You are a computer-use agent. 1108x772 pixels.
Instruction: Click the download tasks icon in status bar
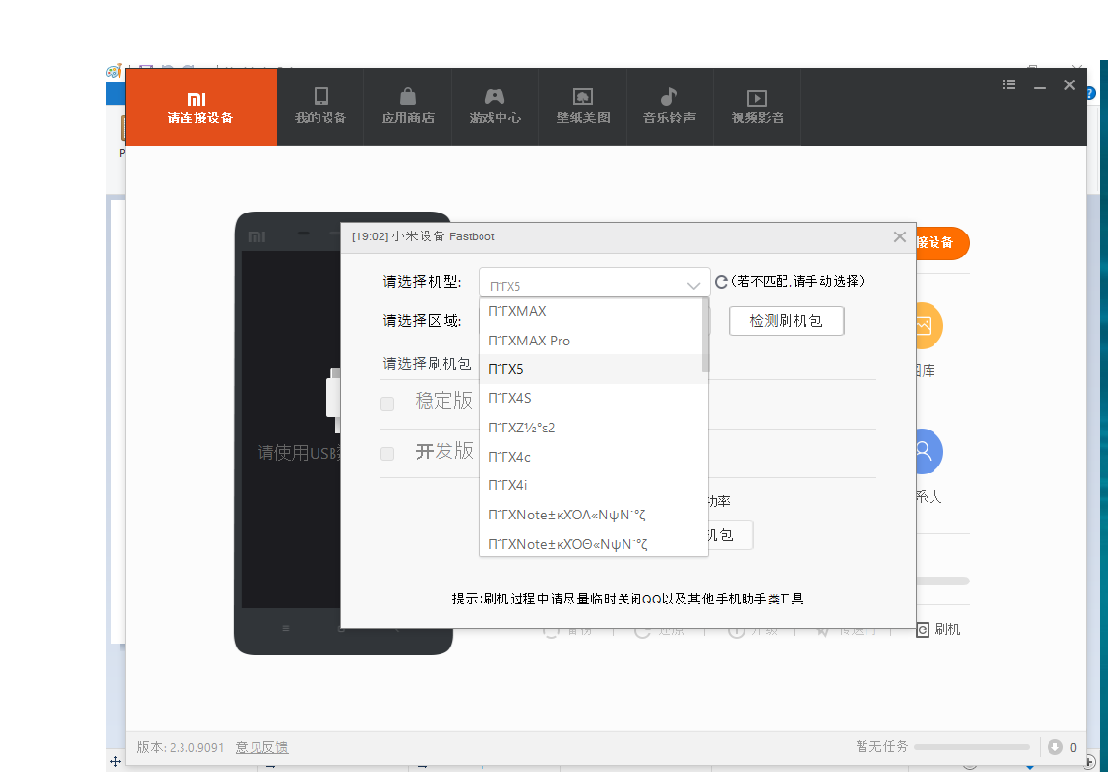pyautogui.click(x=1055, y=747)
